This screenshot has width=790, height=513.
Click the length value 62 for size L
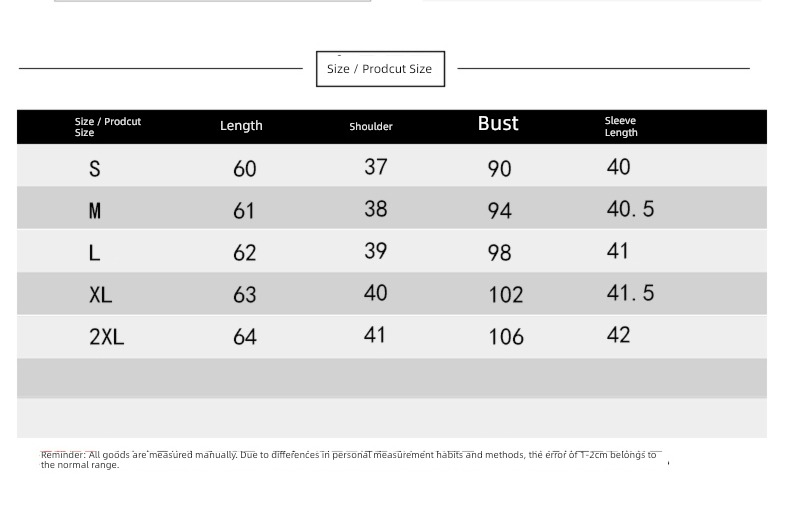245,252
